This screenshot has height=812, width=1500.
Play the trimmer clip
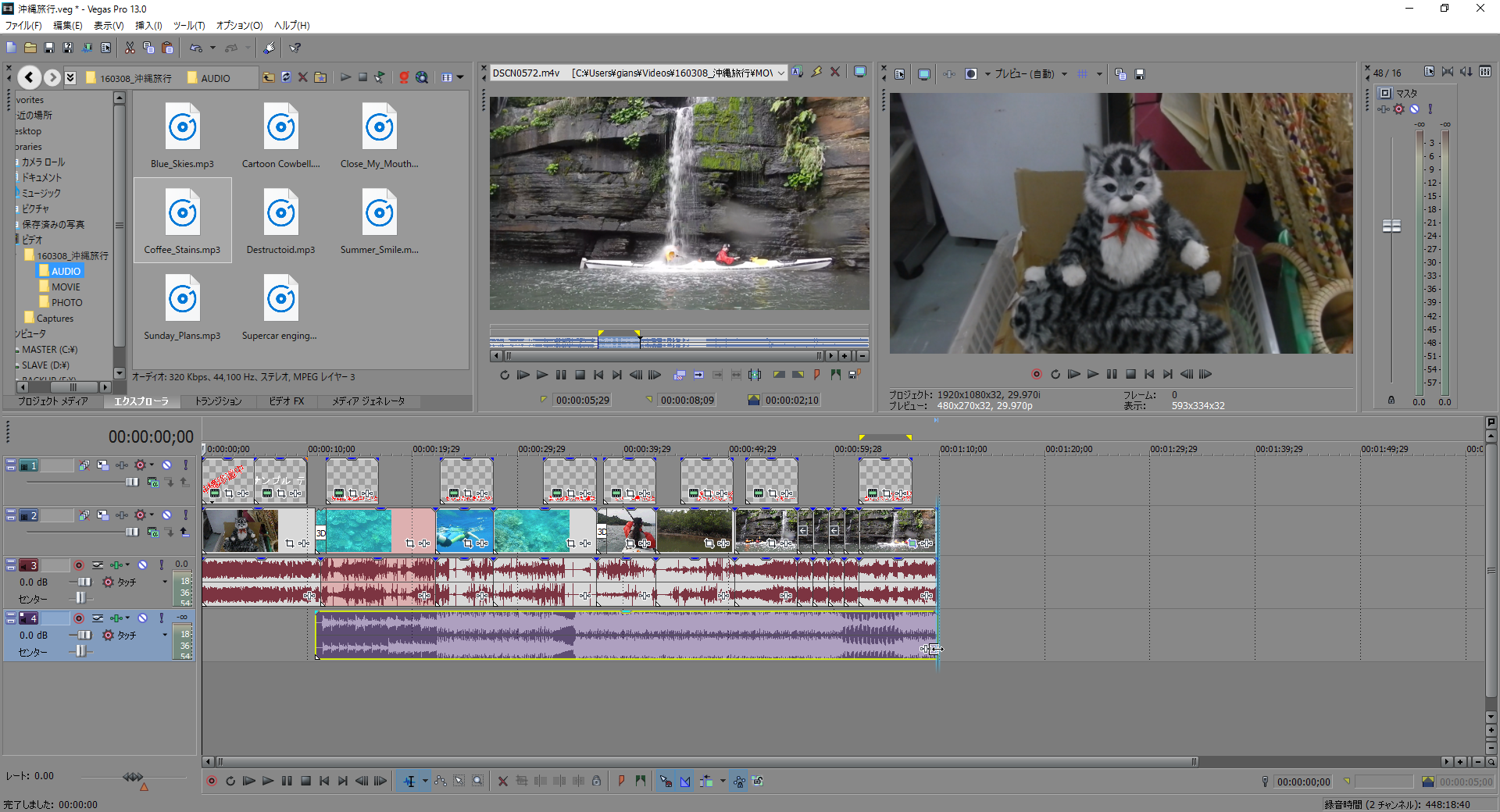coord(542,375)
